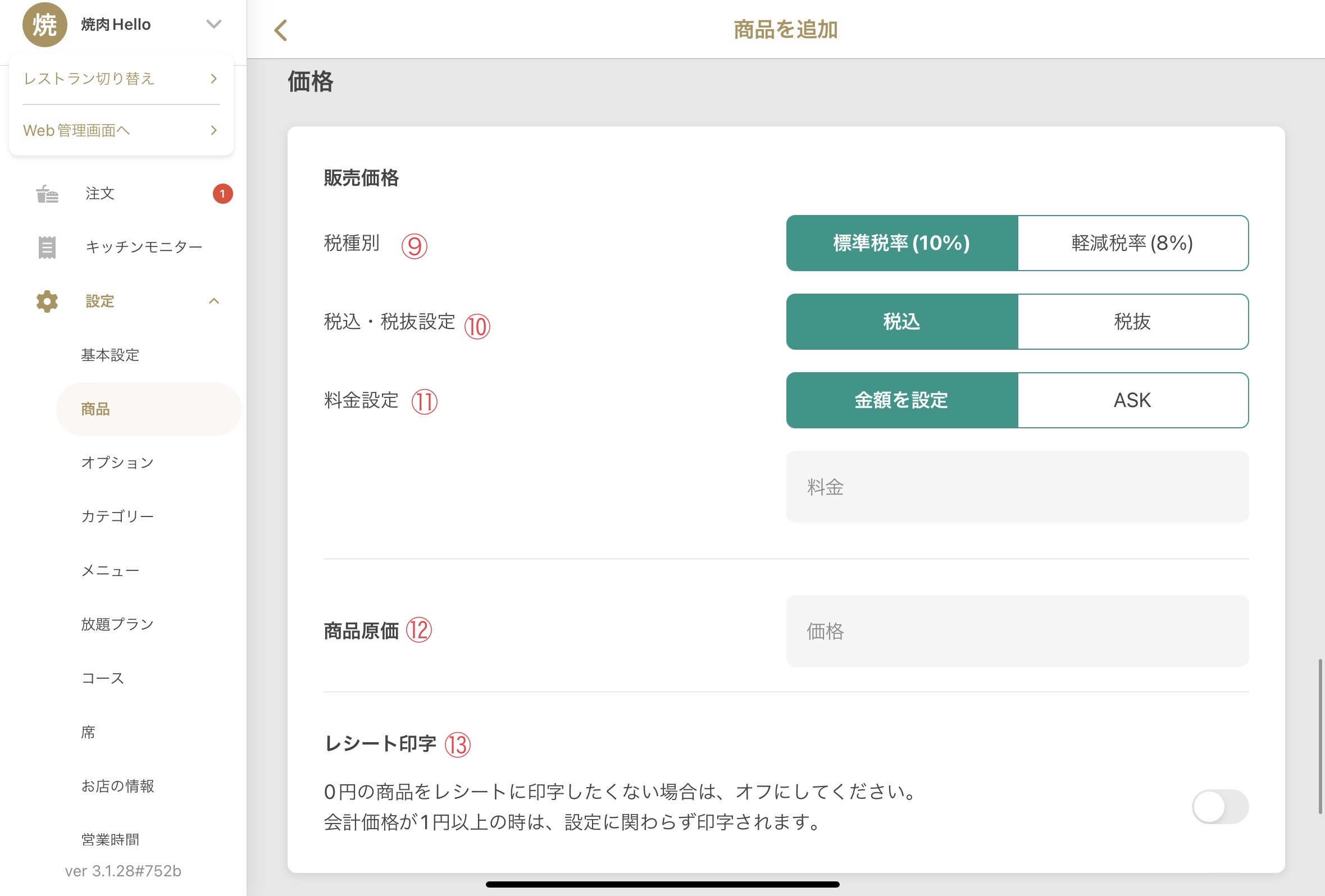Click the 注文 order icon
The width and height of the screenshot is (1325, 896).
pos(47,194)
